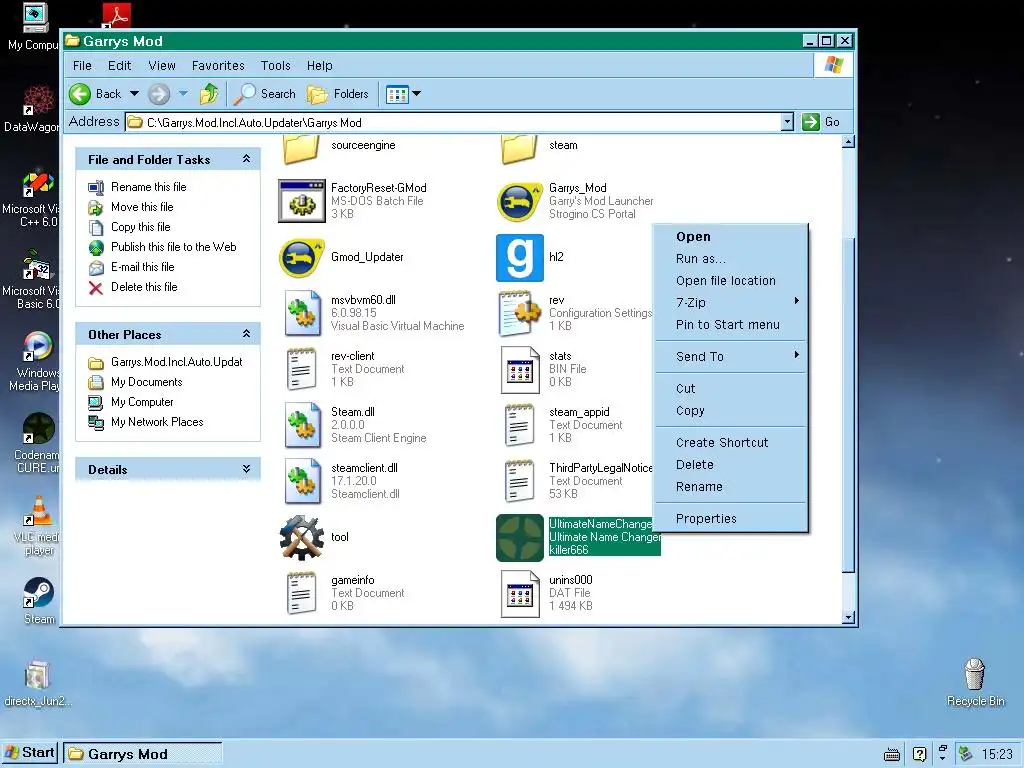Choose Run as... in context menu
The width and height of the screenshot is (1024, 768).
click(731, 259)
